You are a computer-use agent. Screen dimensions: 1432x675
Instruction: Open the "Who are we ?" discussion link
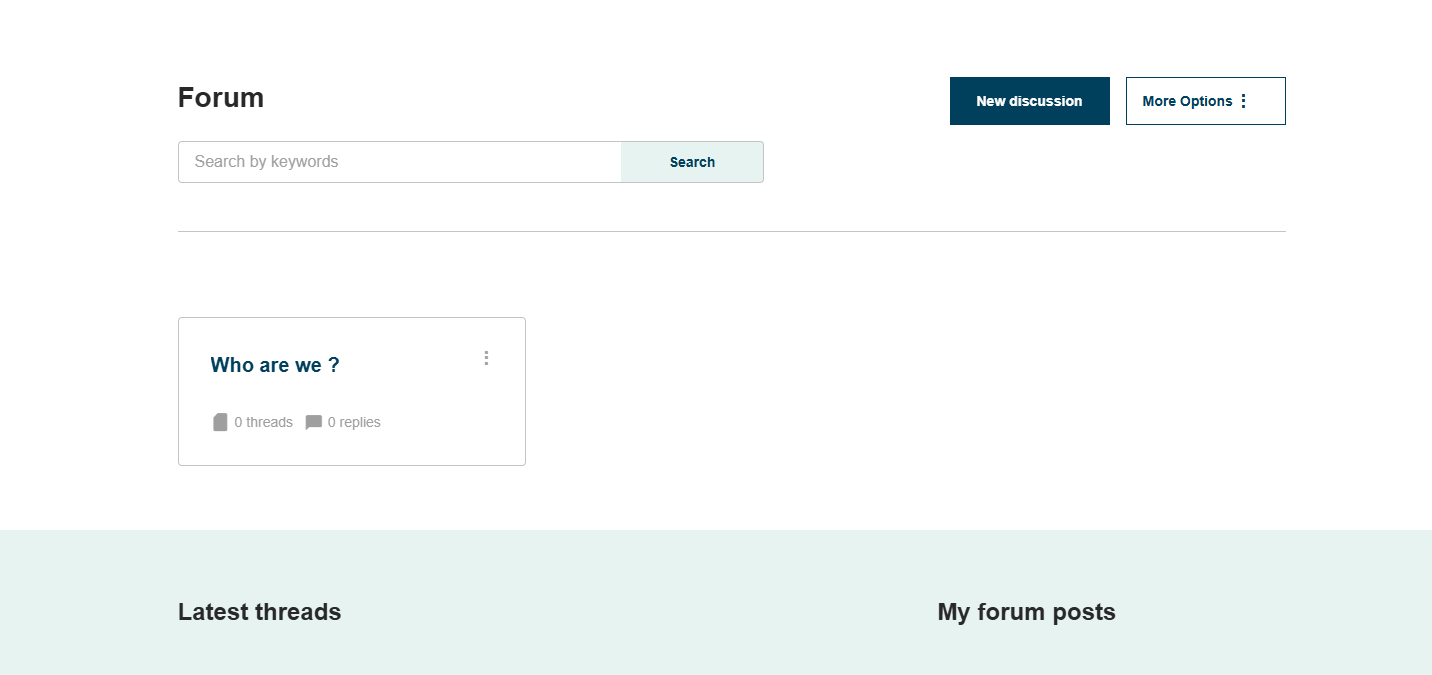pos(274,365)
